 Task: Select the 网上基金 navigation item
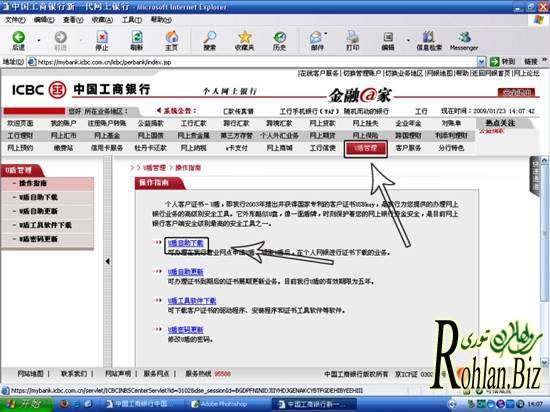coord(107,136)
